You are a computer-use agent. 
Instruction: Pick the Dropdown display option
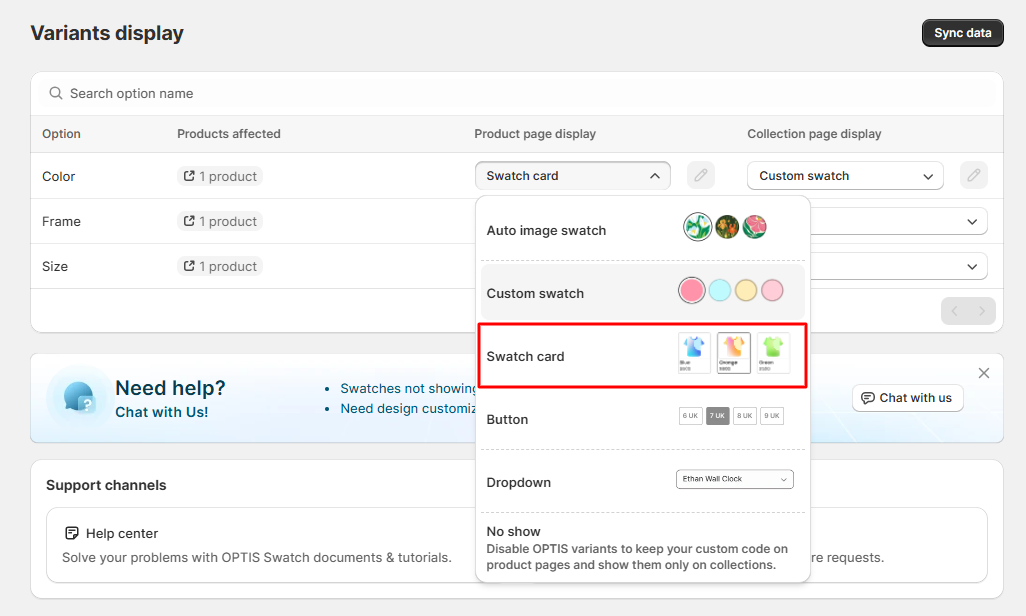tap(643, 482)
